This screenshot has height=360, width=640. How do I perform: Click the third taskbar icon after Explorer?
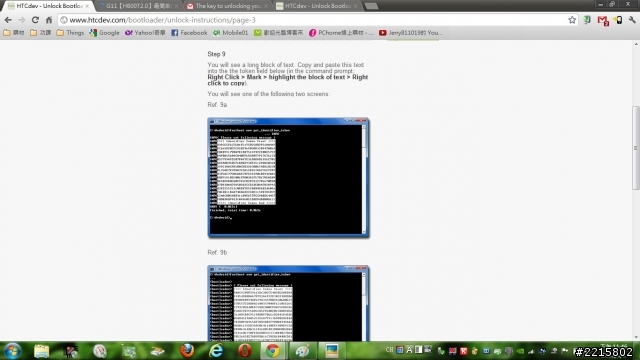[x=129, y=351]
